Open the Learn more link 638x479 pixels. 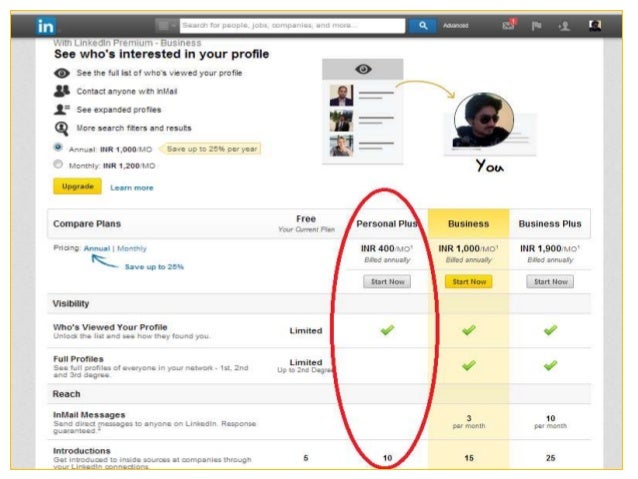click(132, 188)
